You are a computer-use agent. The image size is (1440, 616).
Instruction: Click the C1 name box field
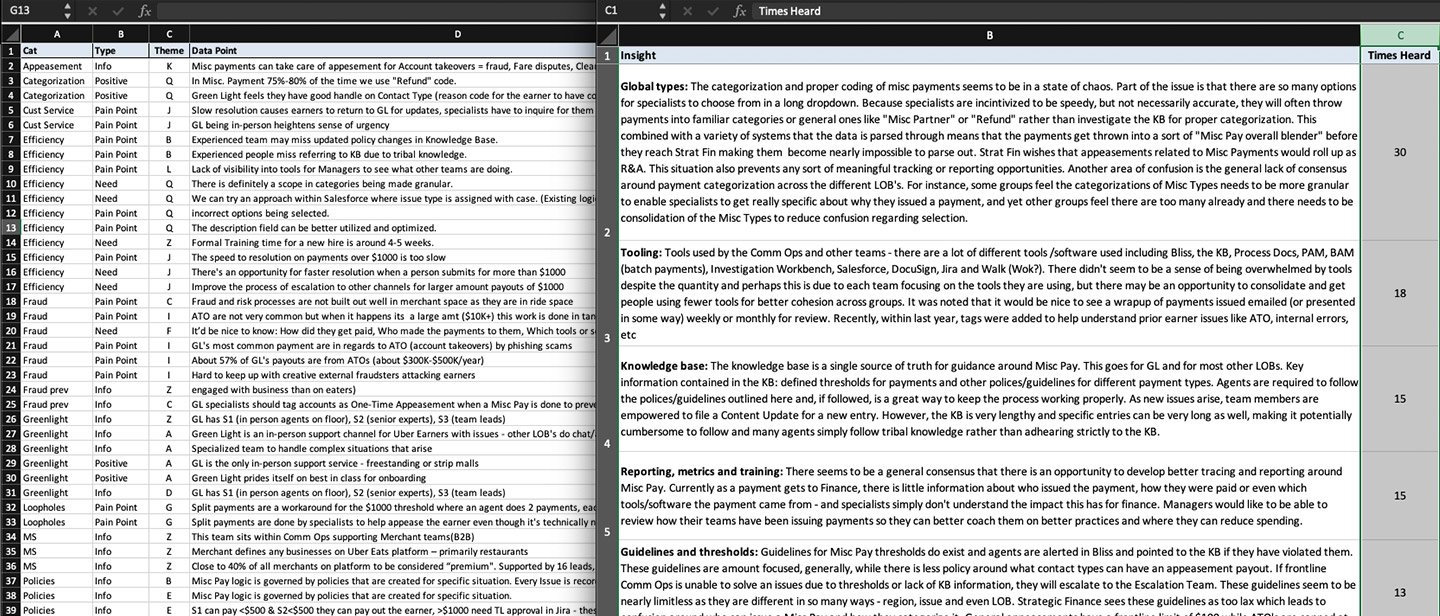pyautogui.click(x=628, y=11)
